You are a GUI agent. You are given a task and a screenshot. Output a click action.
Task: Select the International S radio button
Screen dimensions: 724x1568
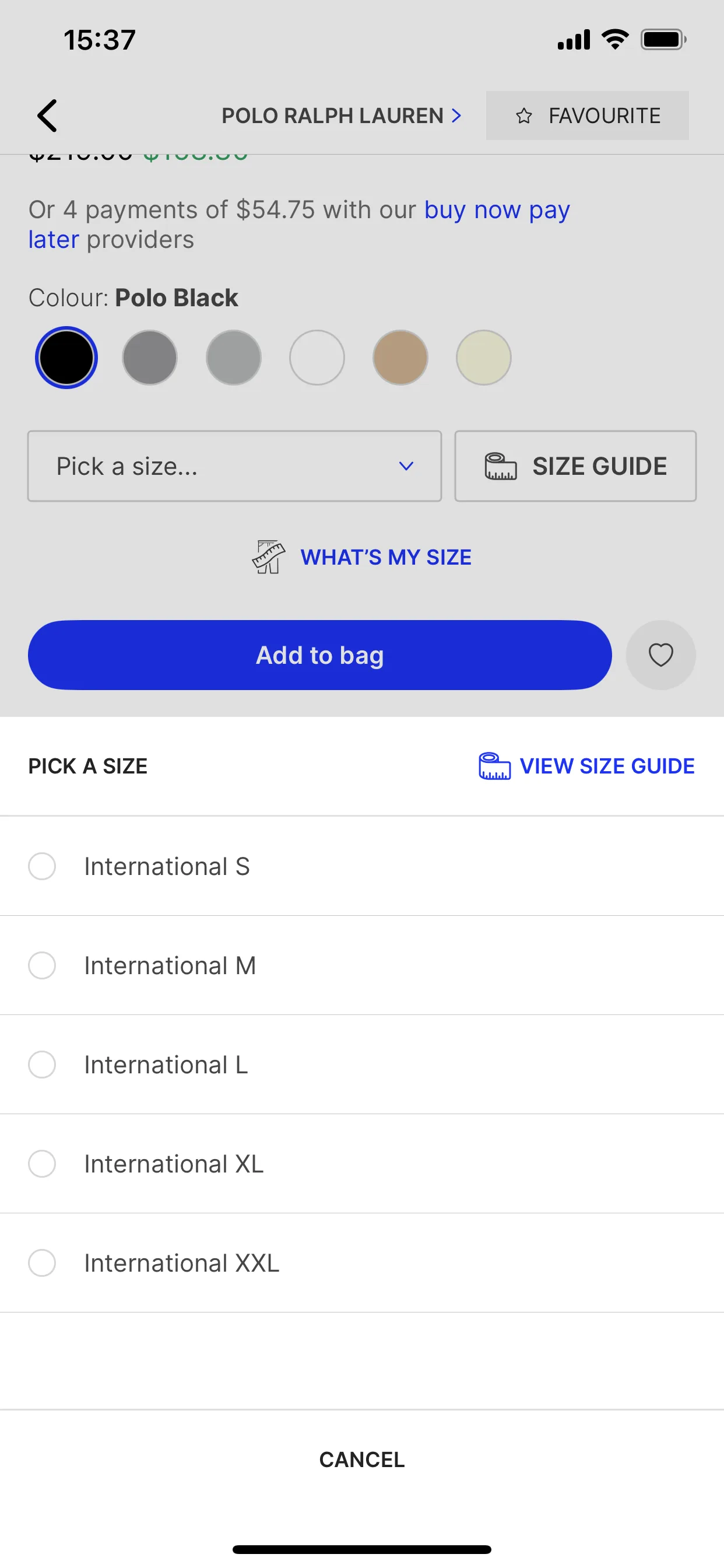[42, 866]
